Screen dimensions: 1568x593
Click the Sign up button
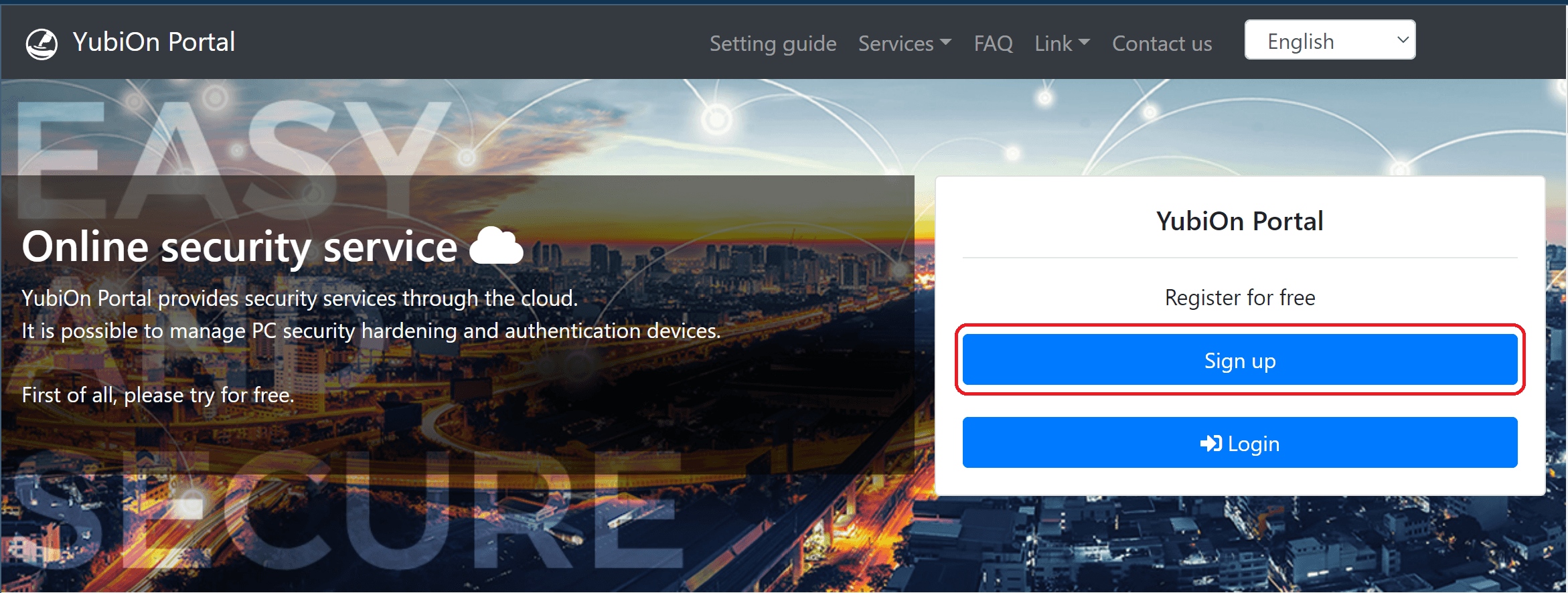coord(1239,360)
